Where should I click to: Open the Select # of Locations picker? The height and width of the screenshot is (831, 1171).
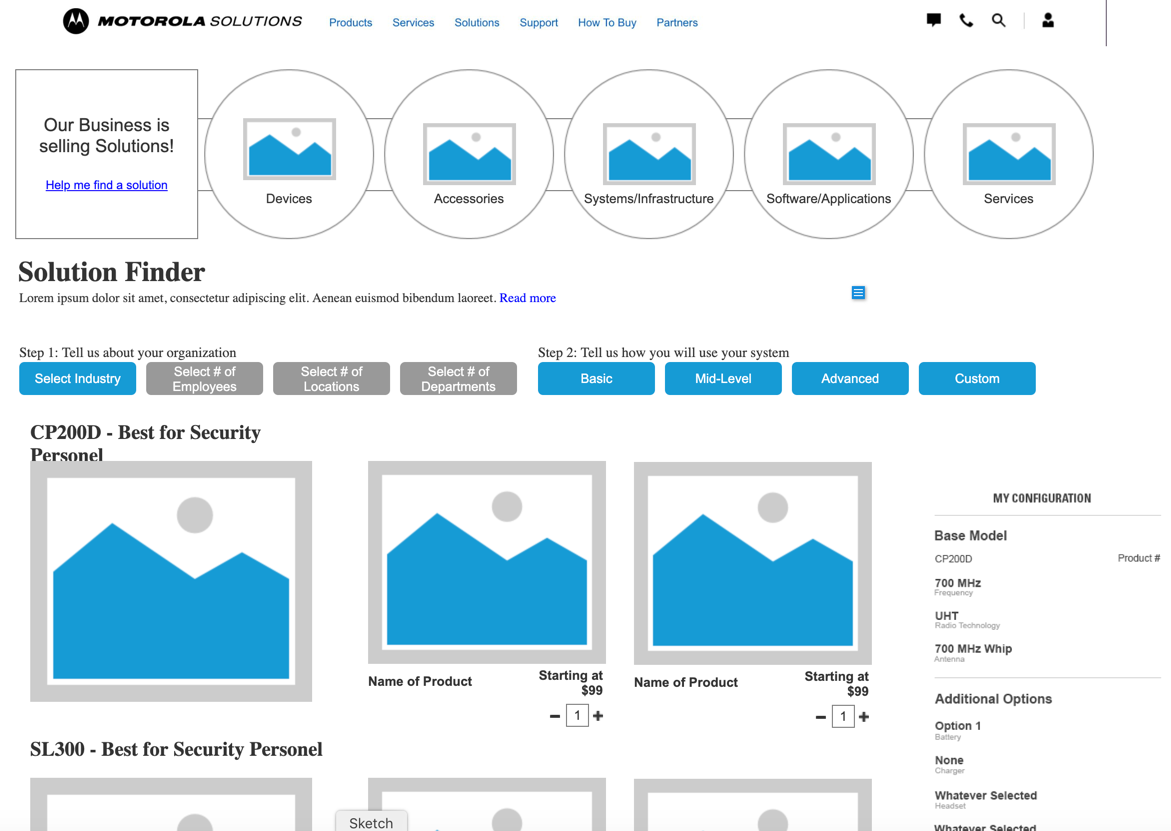point(331,378)
